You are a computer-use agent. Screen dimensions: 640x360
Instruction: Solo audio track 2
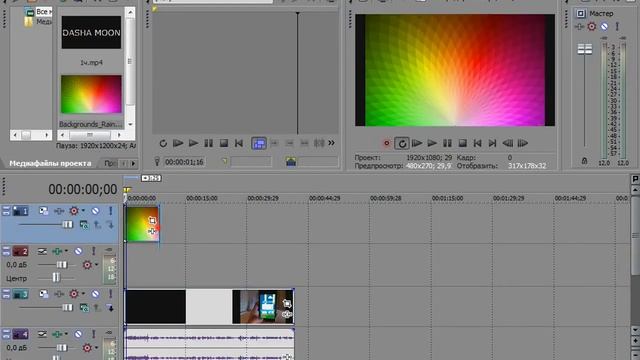click(x=93, y=251)
